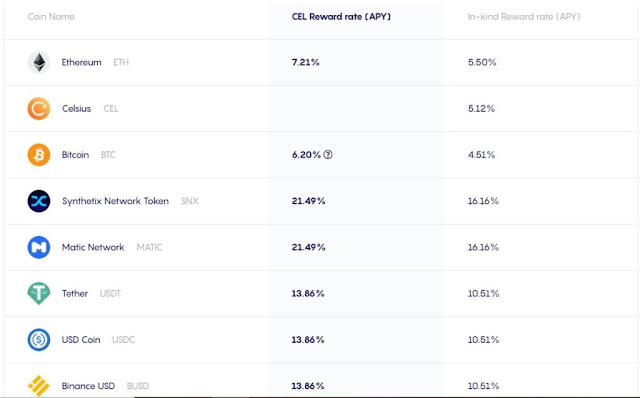The image size is (640, 398).
Task: Click the Ethereum coin icon
Action: pos(39,62)
